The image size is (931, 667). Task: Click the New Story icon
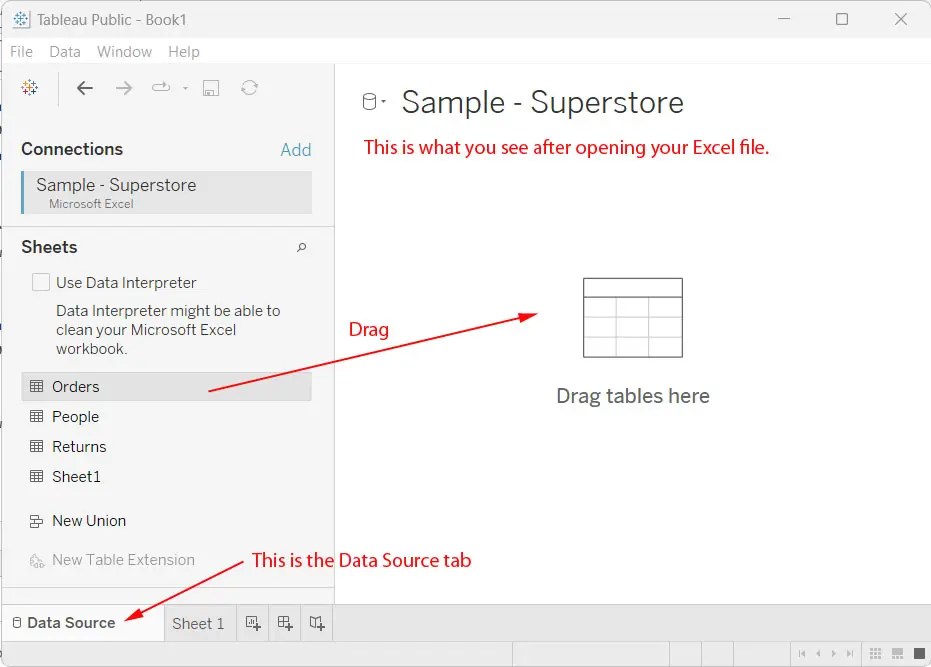(317, 623)
